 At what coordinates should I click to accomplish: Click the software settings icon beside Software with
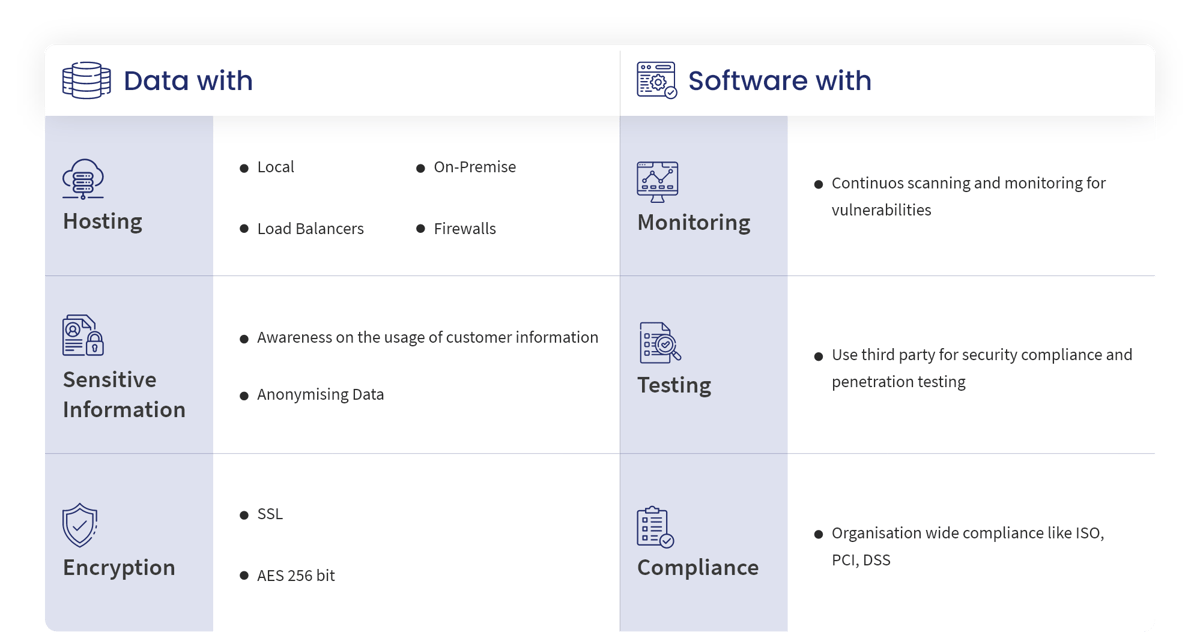pyautogui.click(x=656, y=80)
